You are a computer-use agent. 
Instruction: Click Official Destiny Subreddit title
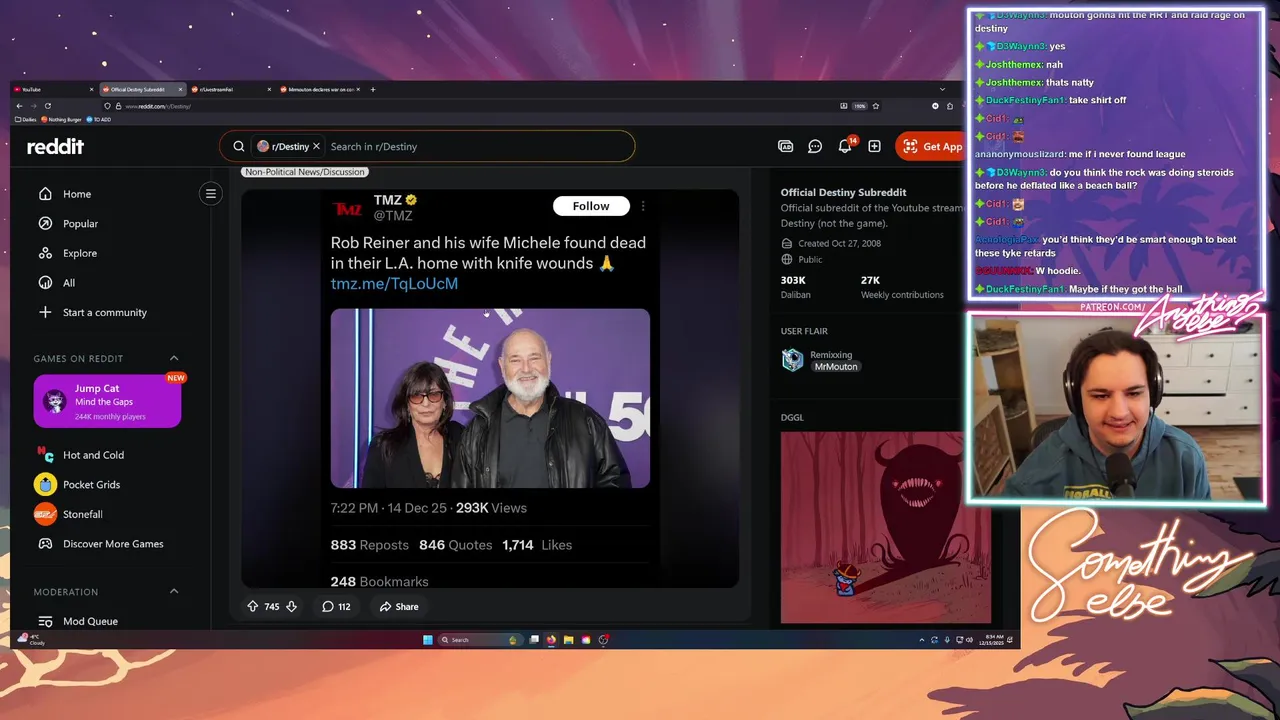[843, 192]
